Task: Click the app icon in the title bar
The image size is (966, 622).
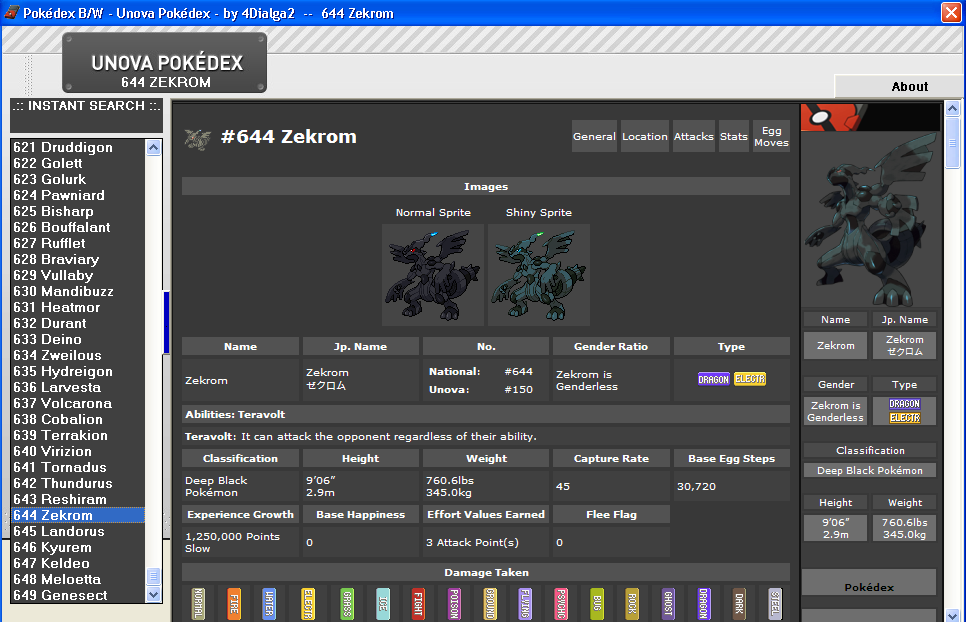Action: tap(11, 12)
